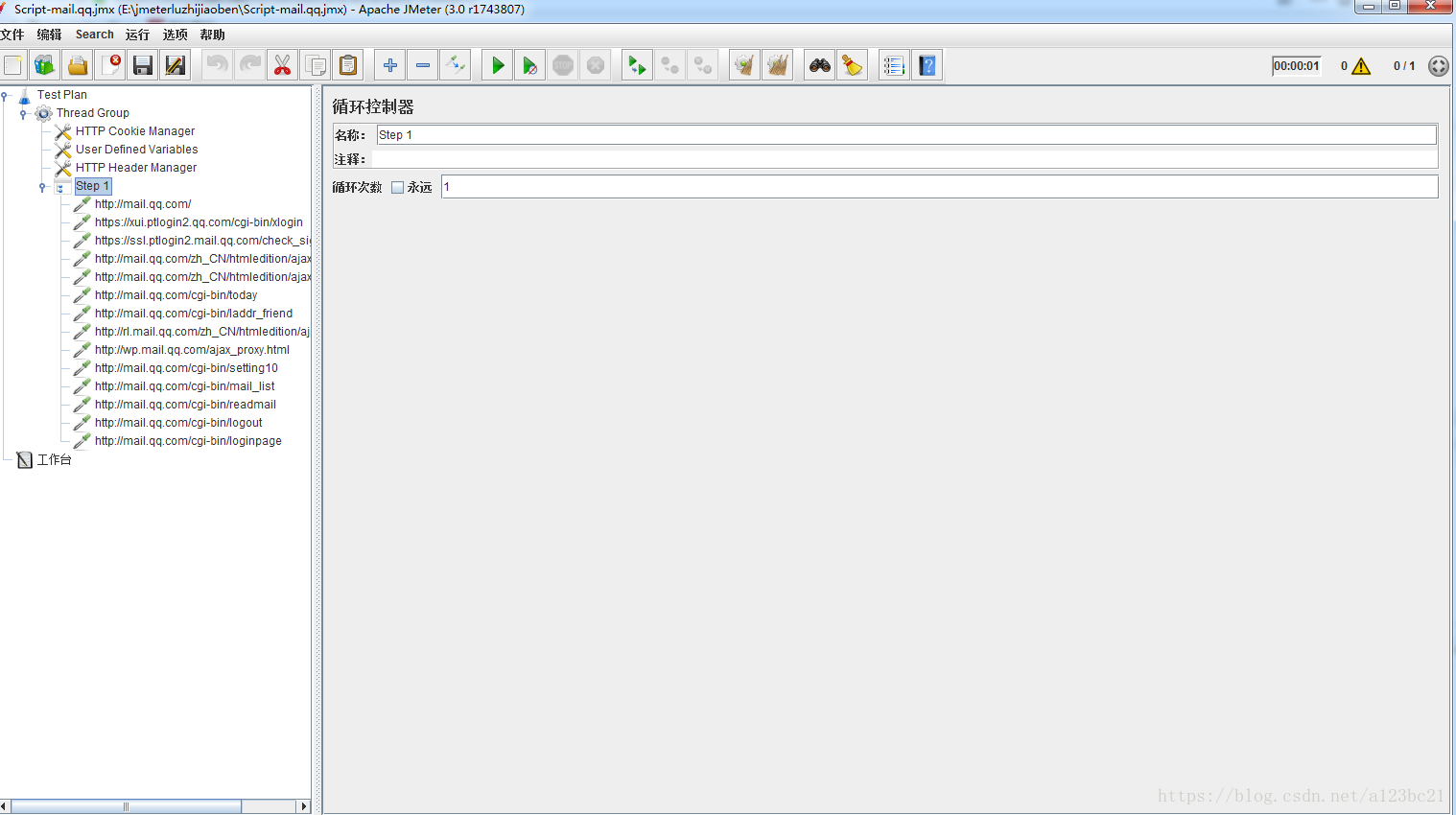
Task: Open the Function Helper dialog icon
Action: (895, 65)
